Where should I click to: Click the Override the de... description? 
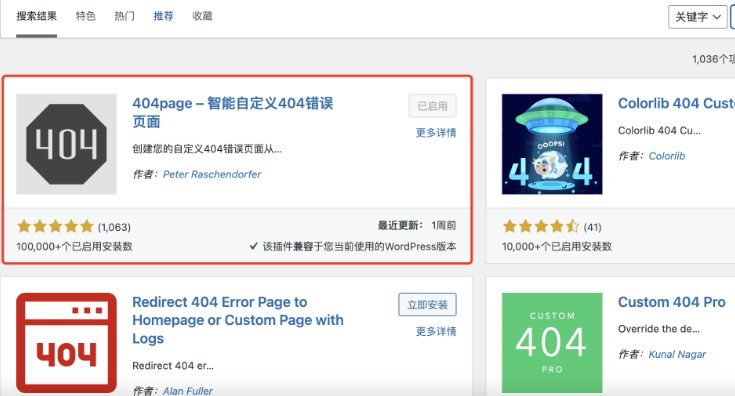659,329
